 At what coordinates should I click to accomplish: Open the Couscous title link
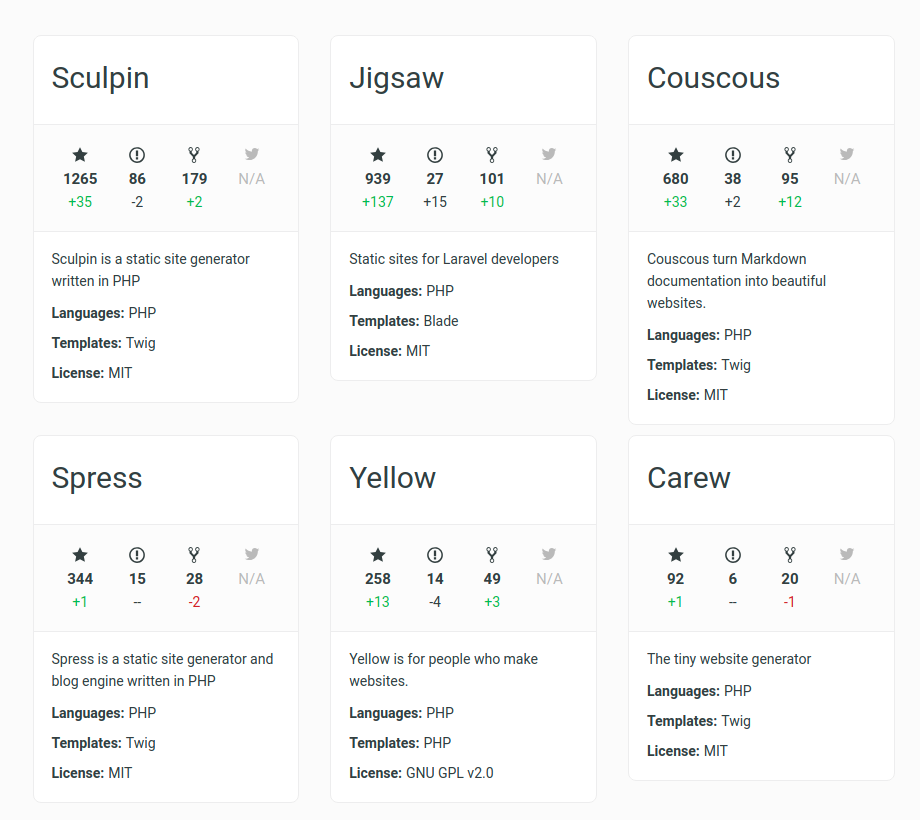713,78
